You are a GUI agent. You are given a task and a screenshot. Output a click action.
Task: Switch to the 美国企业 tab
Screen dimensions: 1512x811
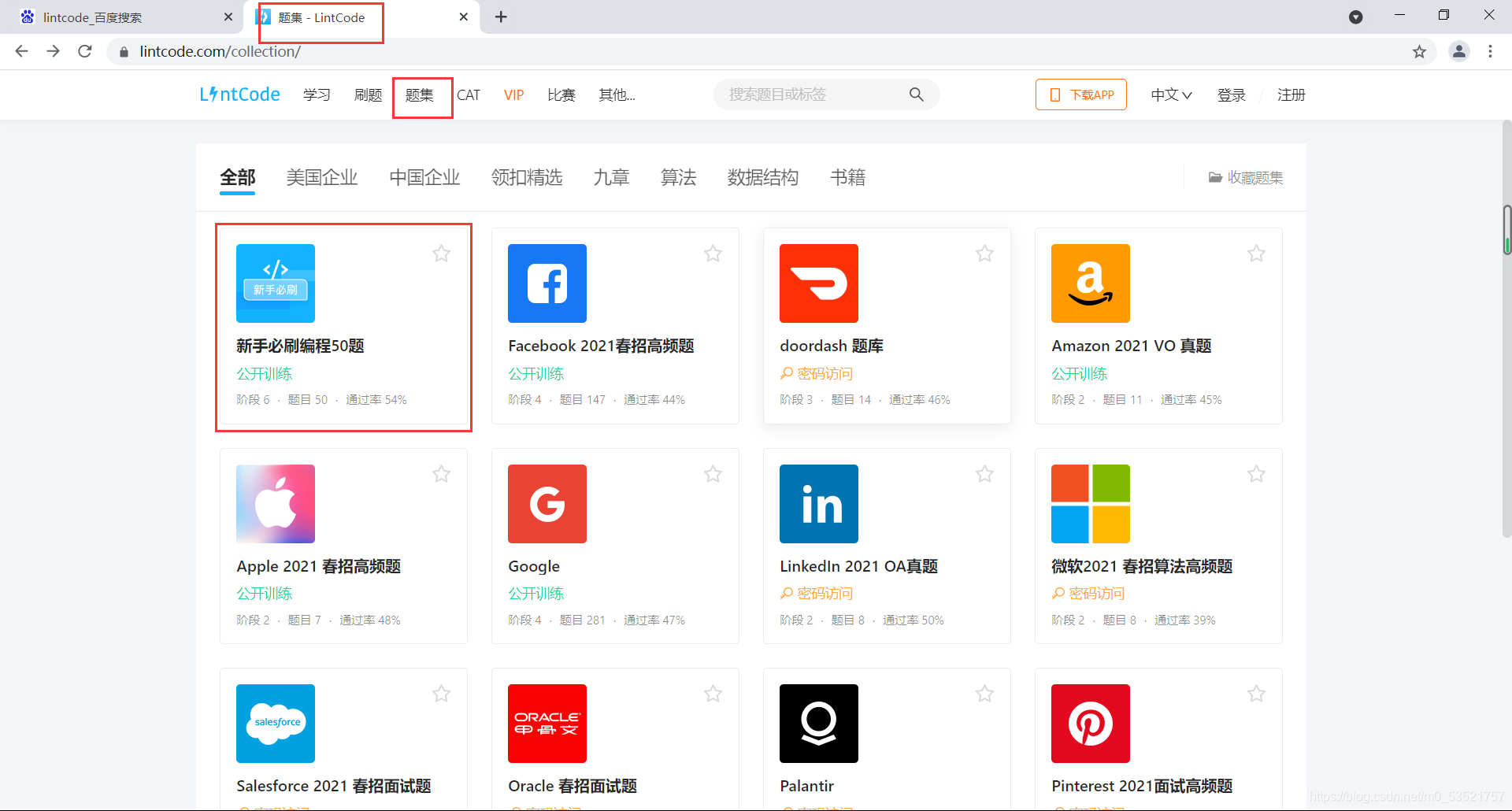tap(322, 178)
